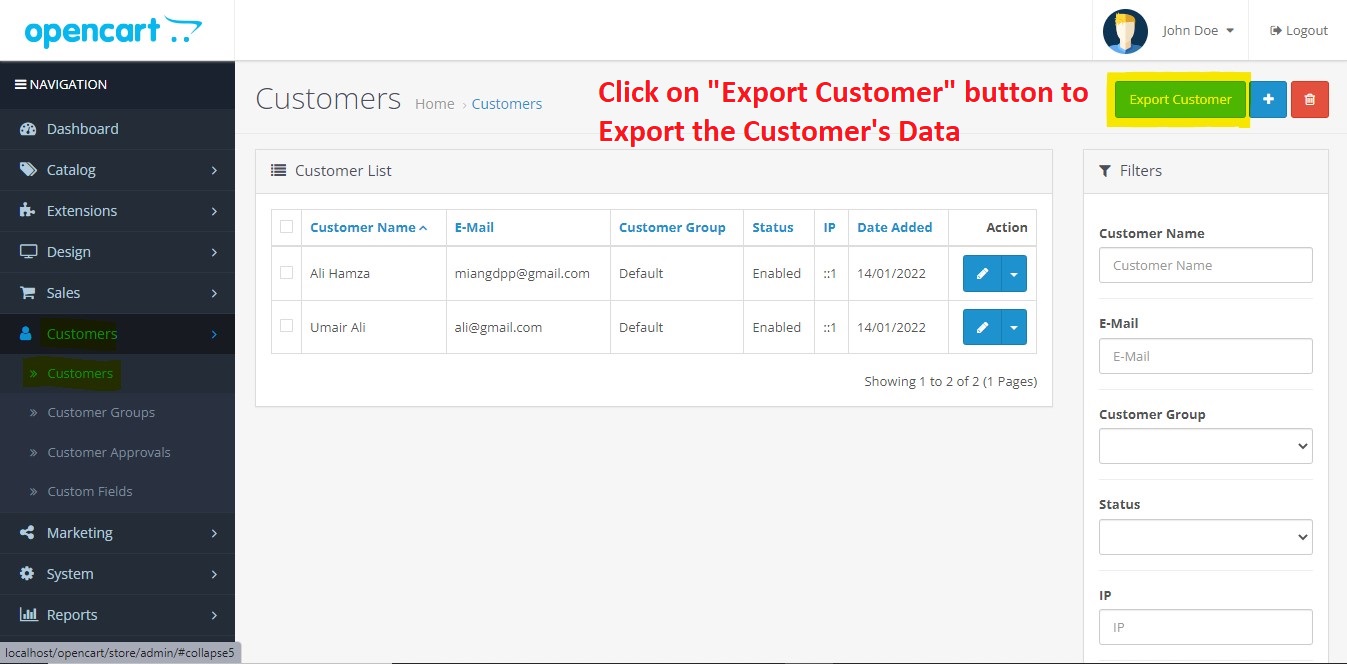Image resolution: width=1347 pixels, height=664 pixels.
Task: Open the action dropdown for Ali Hamza
Action: tap(1014, 273)
